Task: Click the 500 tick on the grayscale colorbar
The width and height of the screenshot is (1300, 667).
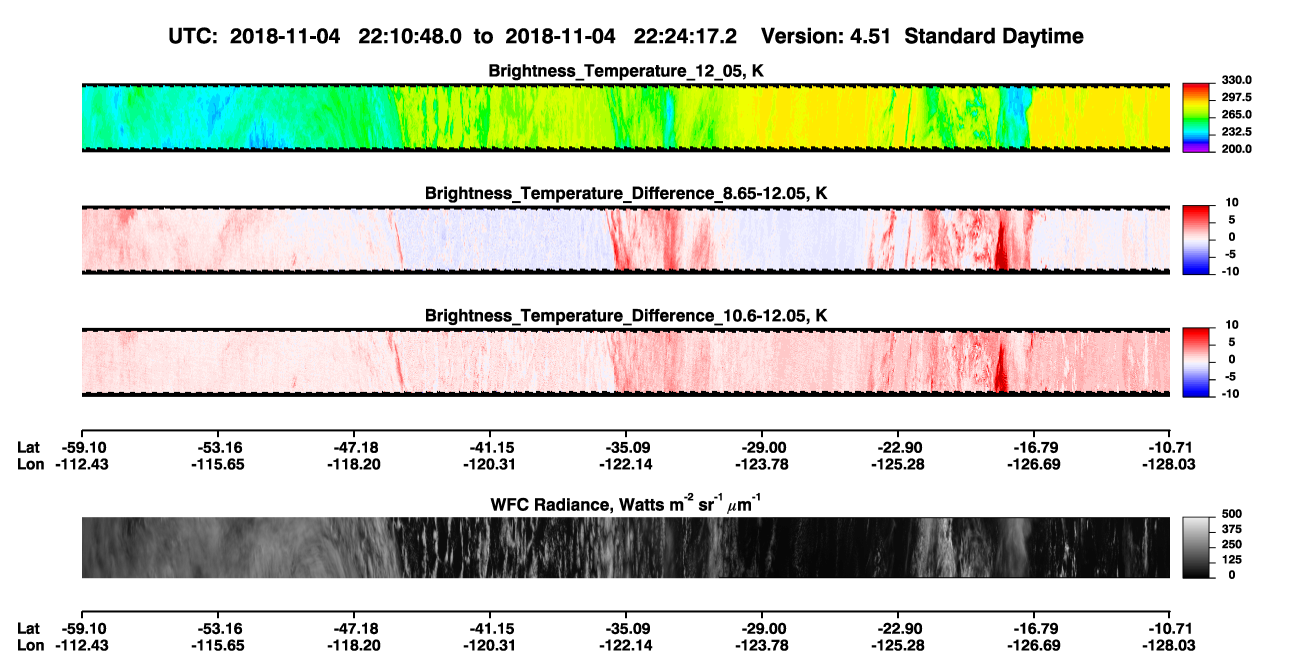Action: click(x=1233, y=513)
